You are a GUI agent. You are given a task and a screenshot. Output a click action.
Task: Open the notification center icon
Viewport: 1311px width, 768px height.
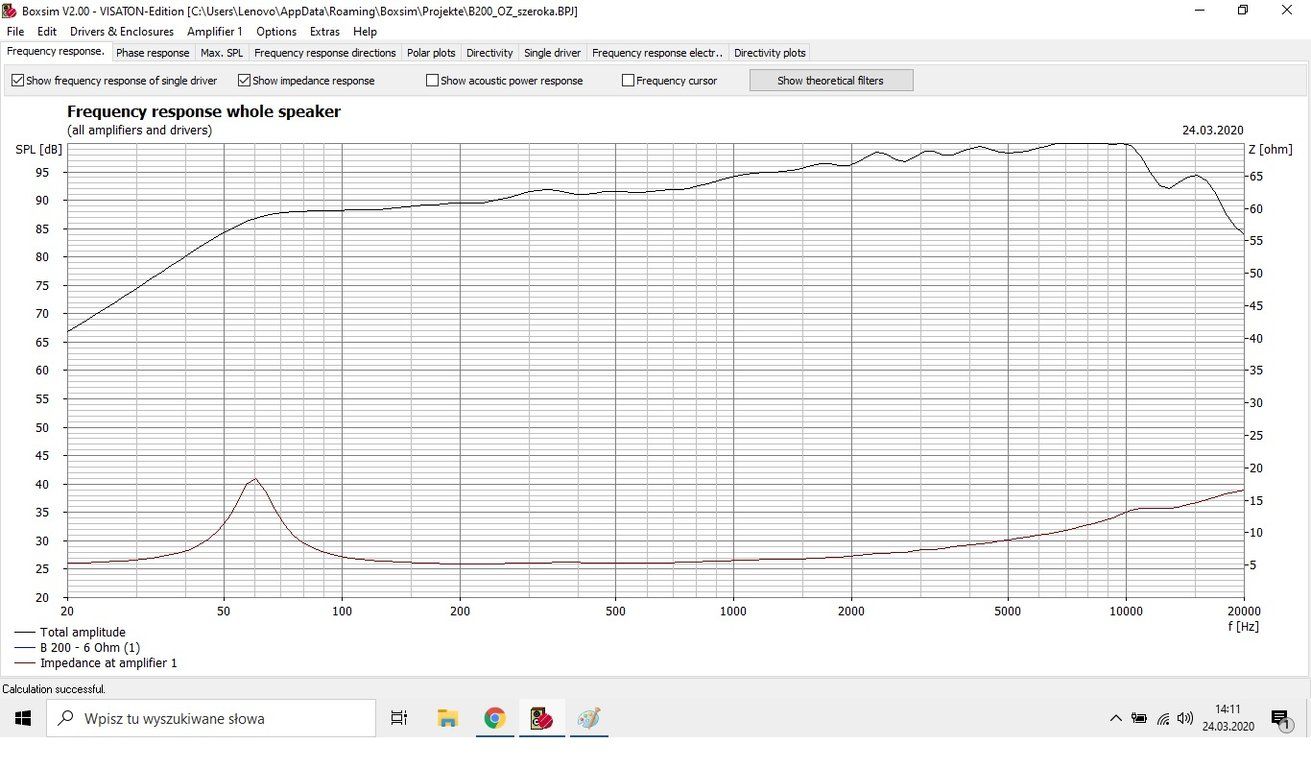click(1281, 718)
